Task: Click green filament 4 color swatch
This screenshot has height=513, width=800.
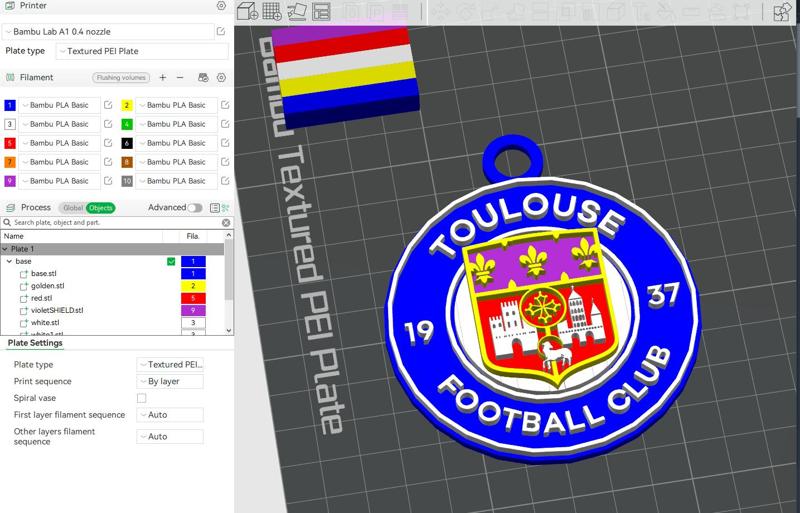Action: coord(127,124)
